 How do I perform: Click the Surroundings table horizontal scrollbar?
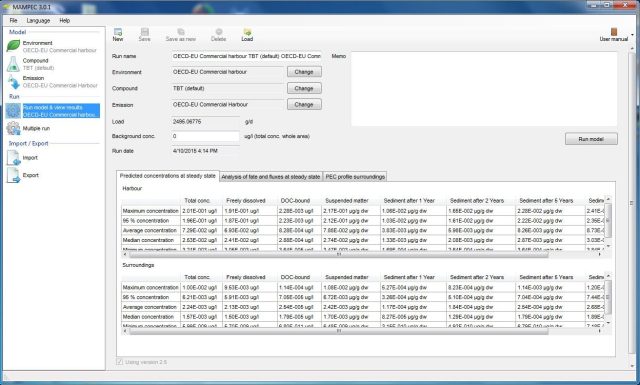338,331
